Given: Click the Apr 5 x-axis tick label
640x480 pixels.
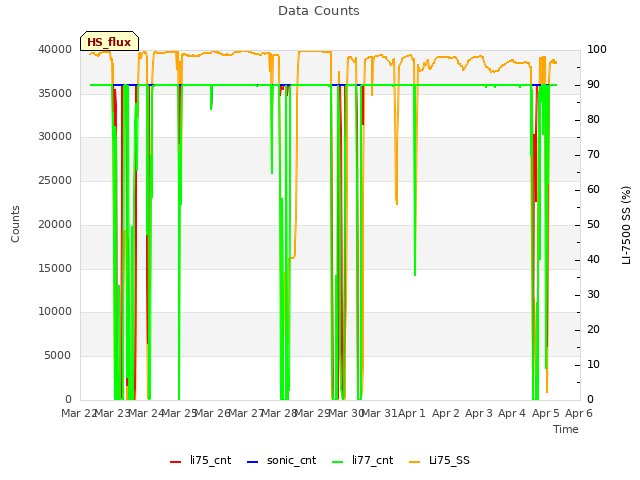Looking at the screenshot, I should (x=546, y=413).
